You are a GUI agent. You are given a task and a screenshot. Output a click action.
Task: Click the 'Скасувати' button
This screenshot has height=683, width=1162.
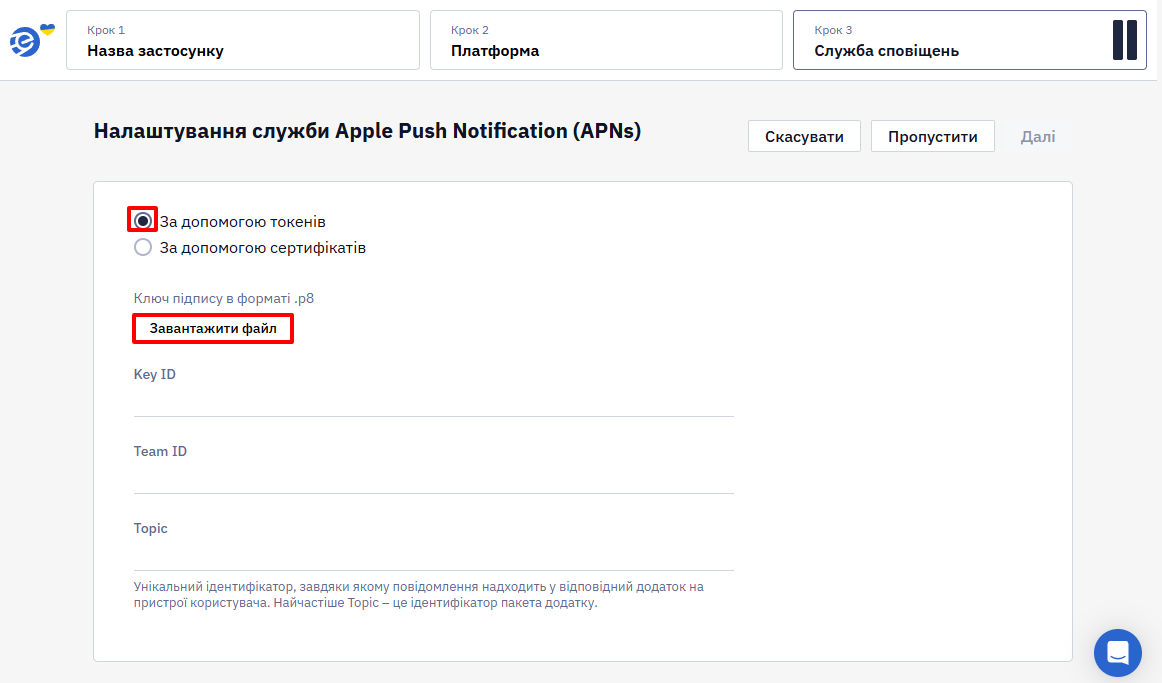click(804, 136)
